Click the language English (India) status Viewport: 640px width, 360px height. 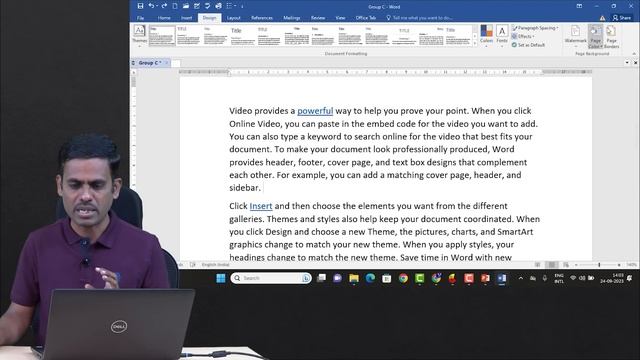[215, 265]
